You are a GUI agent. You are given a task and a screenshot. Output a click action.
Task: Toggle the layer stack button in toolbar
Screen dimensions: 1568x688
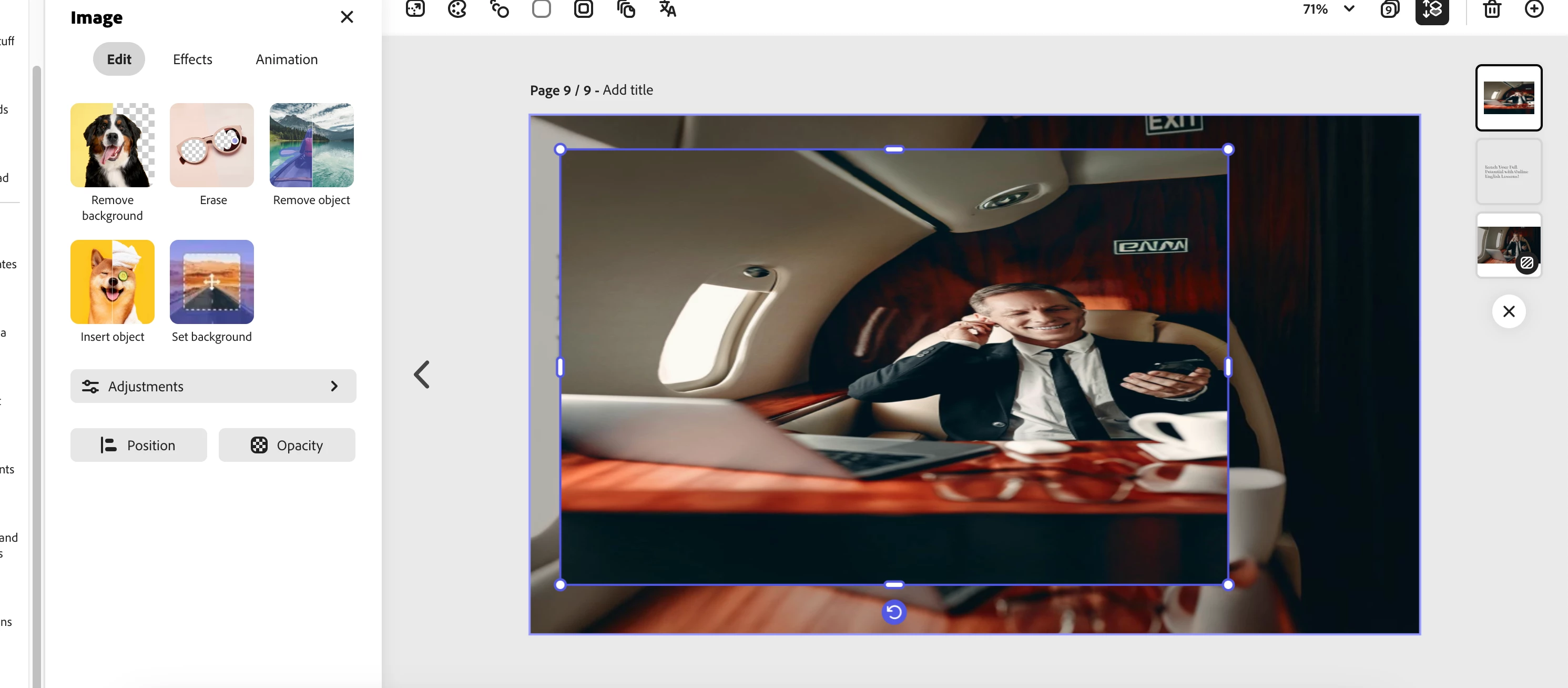(x=1432, y=9)
